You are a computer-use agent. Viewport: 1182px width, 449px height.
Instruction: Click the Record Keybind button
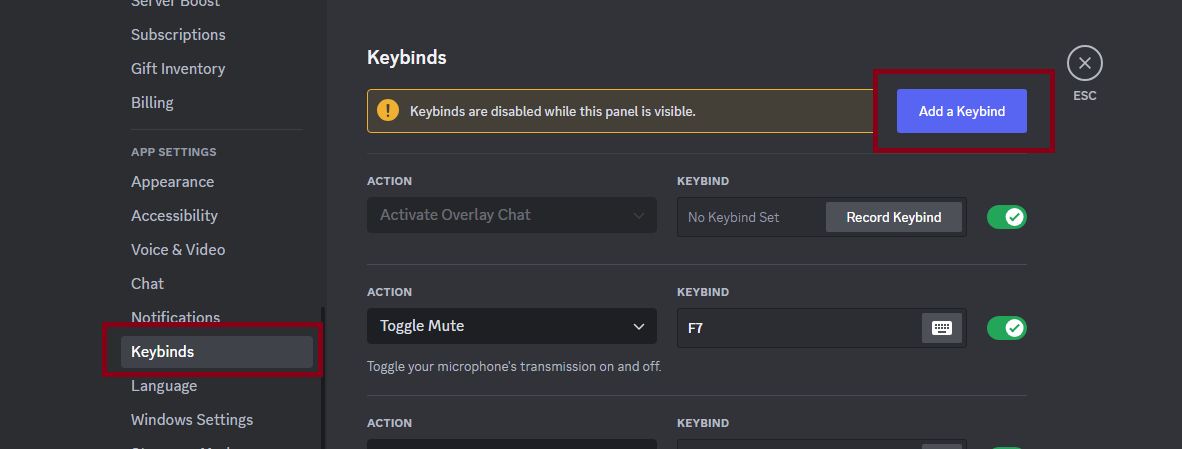[893, 217]
